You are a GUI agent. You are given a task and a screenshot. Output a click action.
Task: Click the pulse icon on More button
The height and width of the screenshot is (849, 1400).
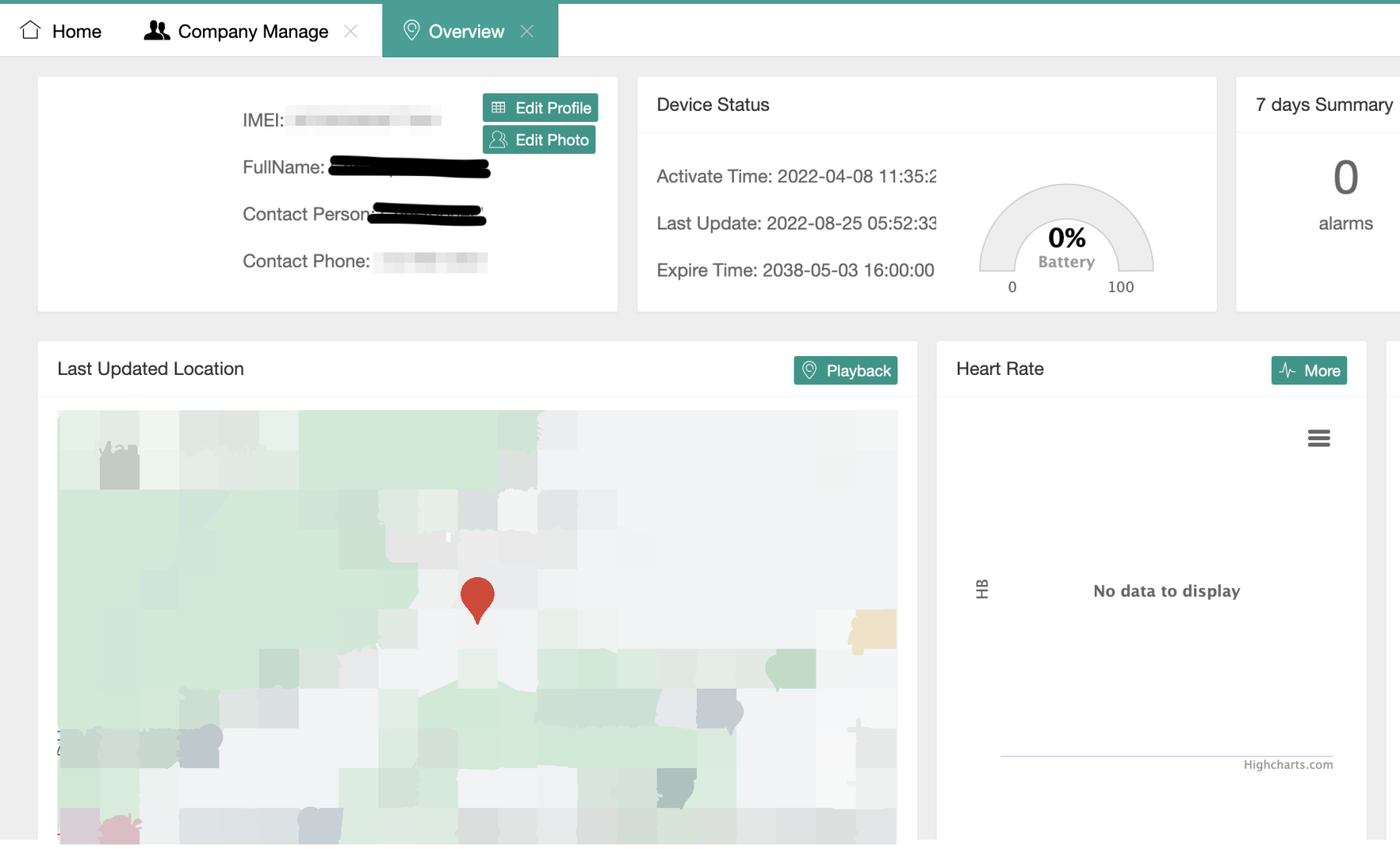tap(1288, 370)
